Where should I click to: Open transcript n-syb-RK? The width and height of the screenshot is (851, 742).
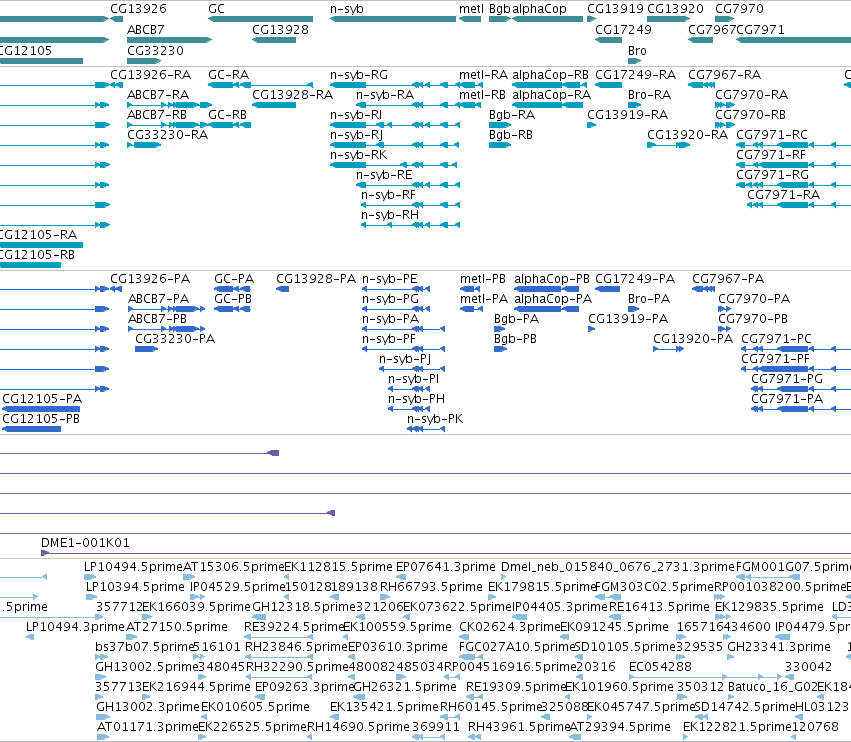click(x=358, y=155)
